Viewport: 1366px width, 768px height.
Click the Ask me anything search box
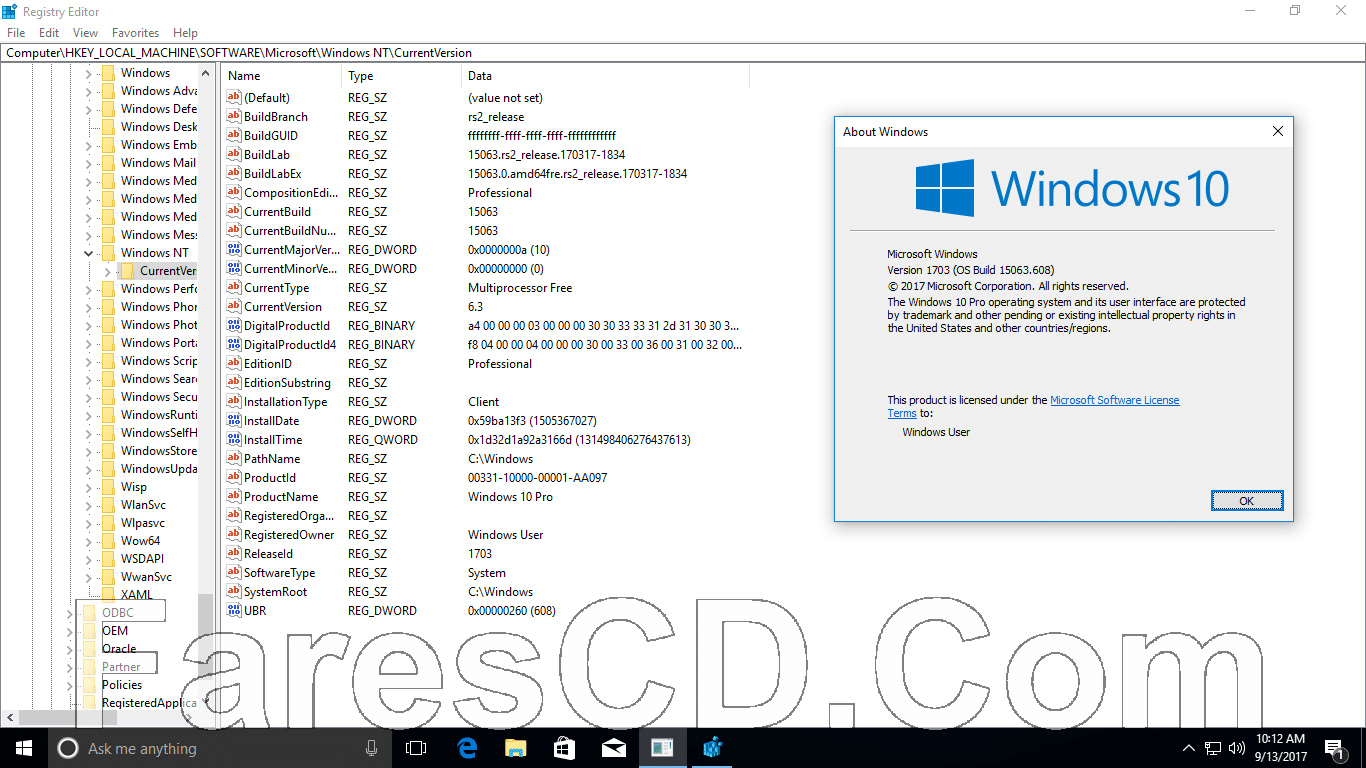pyautogui.click(x=204, y=748)
